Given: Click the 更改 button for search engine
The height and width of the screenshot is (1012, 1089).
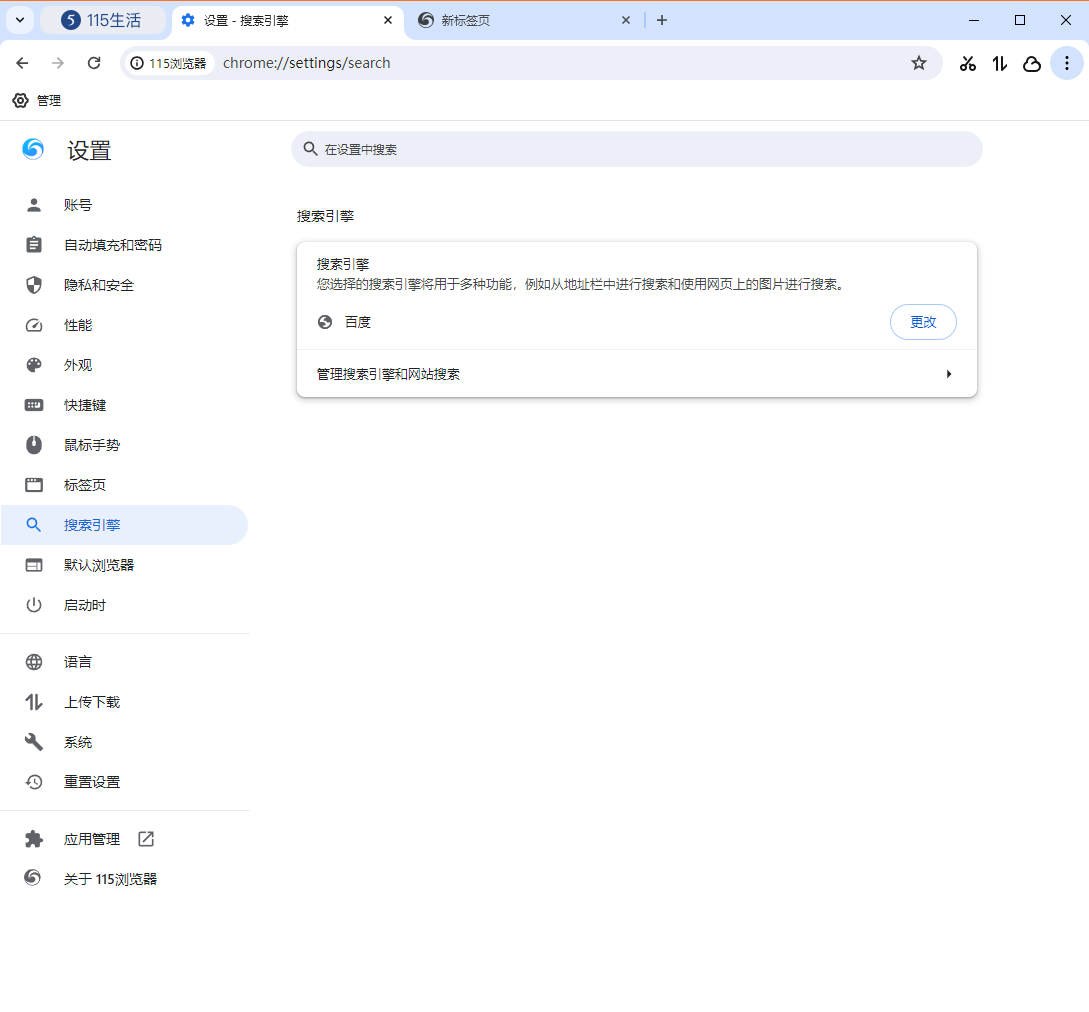Looking at the screenshot, I should coord(923,322).
